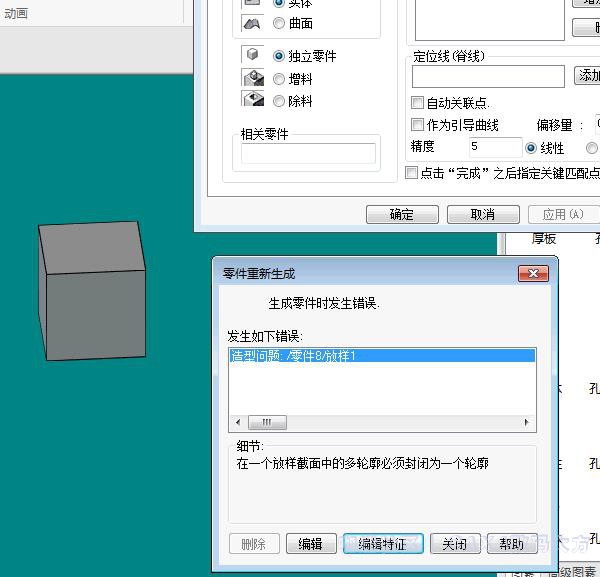Select the 造型问题: /零件8/放样1 error row
This screenshot has height=577, width=600.
tap(382, 356)
